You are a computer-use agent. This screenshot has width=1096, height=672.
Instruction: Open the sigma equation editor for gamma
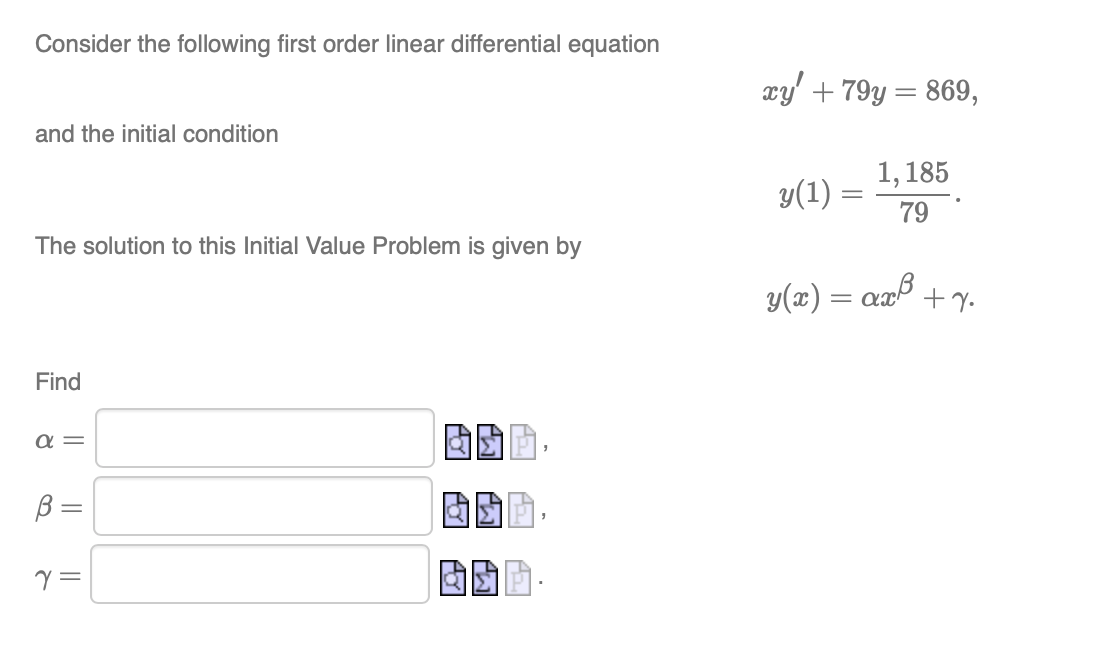point(485,578)
